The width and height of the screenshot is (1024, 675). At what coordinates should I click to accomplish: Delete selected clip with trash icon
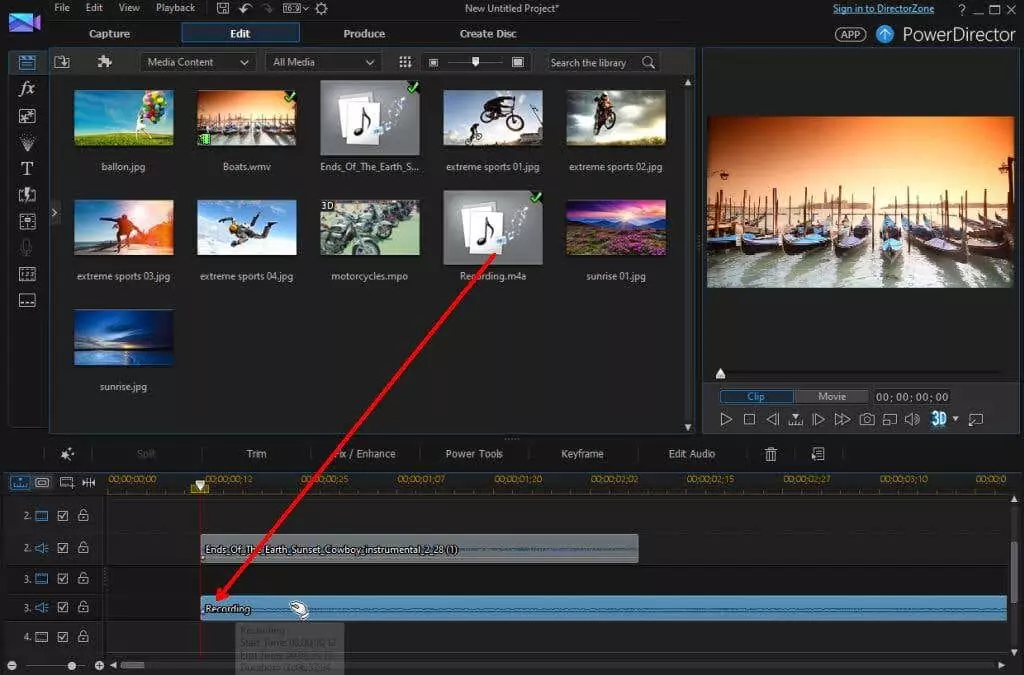[771, 454]
